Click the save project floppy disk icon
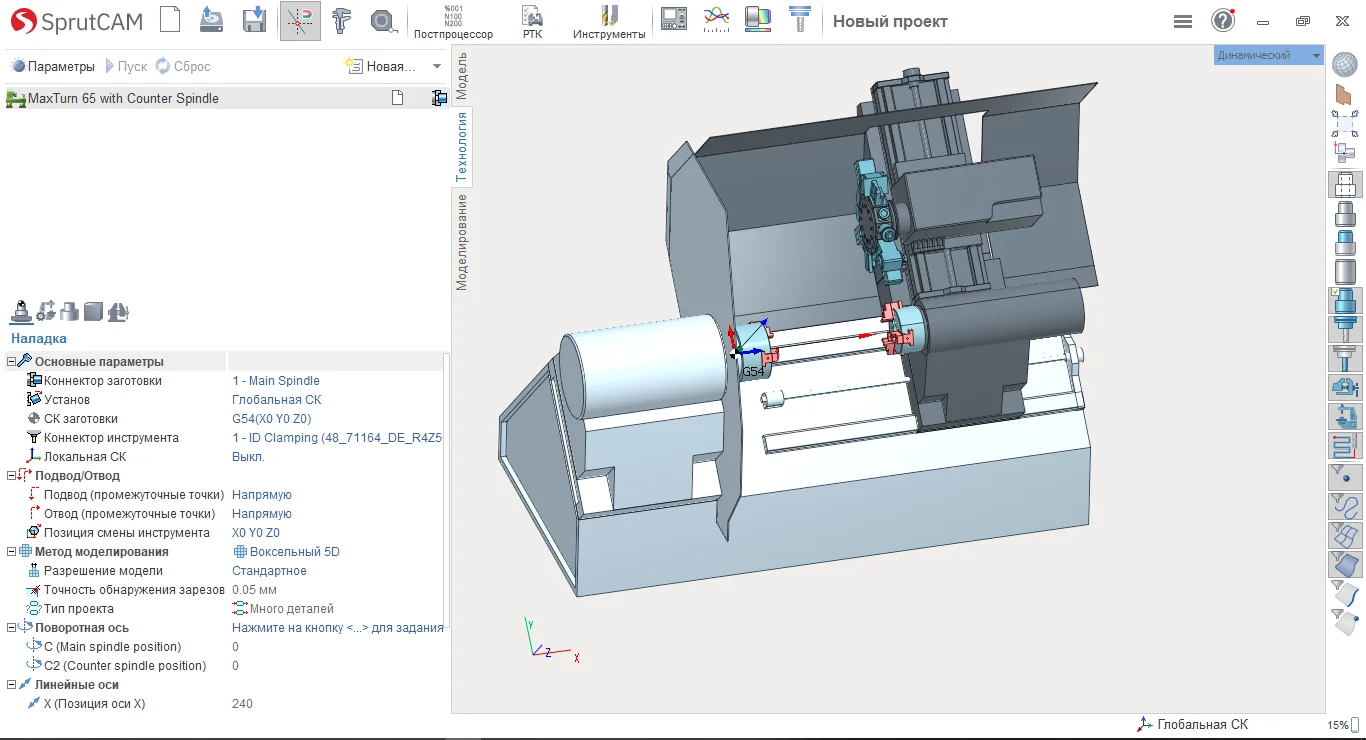The width and height of the screenshot is (1366, 740). pyautogui.click(x=254, y=20)
